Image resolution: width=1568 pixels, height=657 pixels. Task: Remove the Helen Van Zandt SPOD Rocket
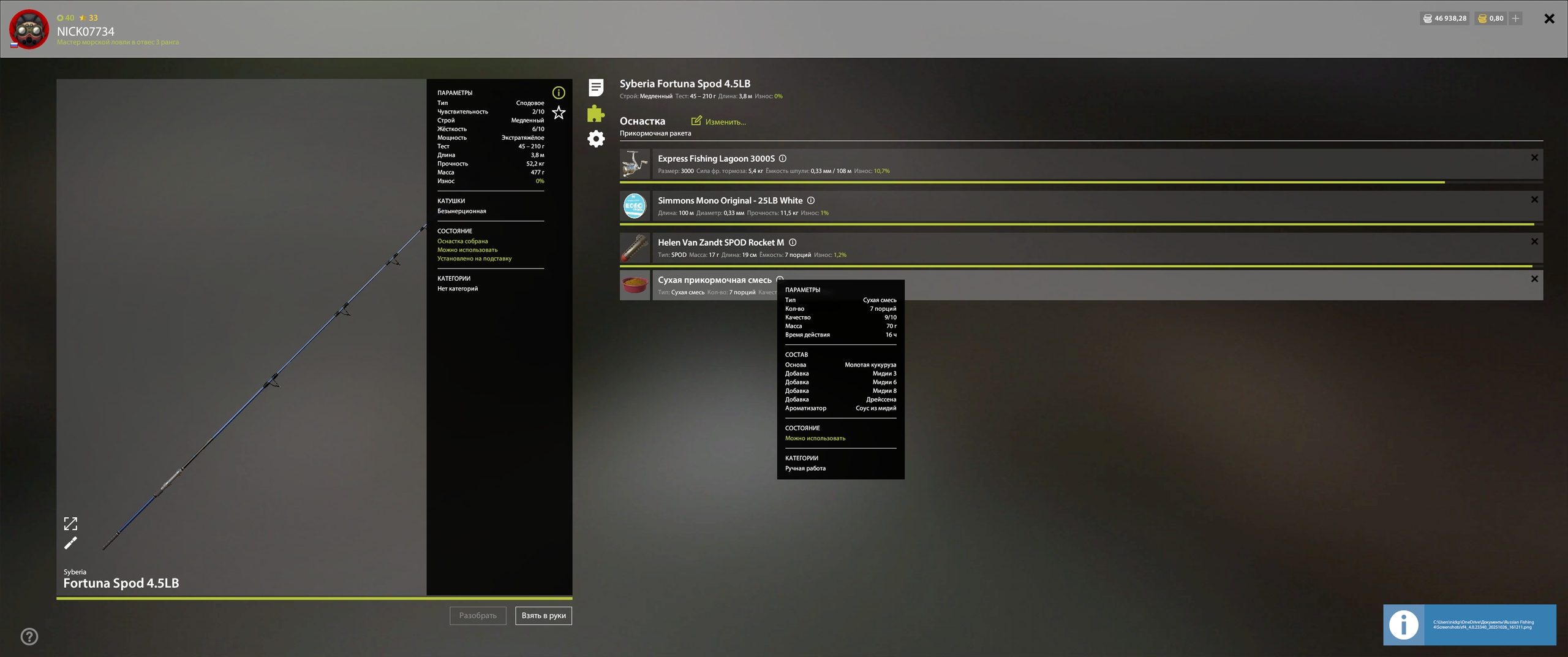tap(1534, 242)
